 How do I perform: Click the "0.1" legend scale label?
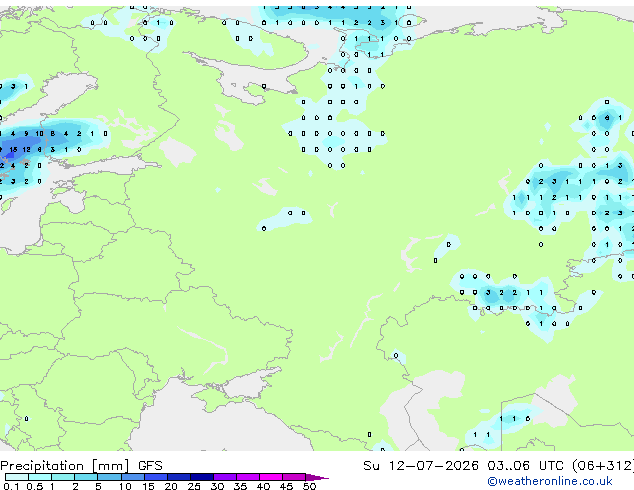click(x=11, y=486)
